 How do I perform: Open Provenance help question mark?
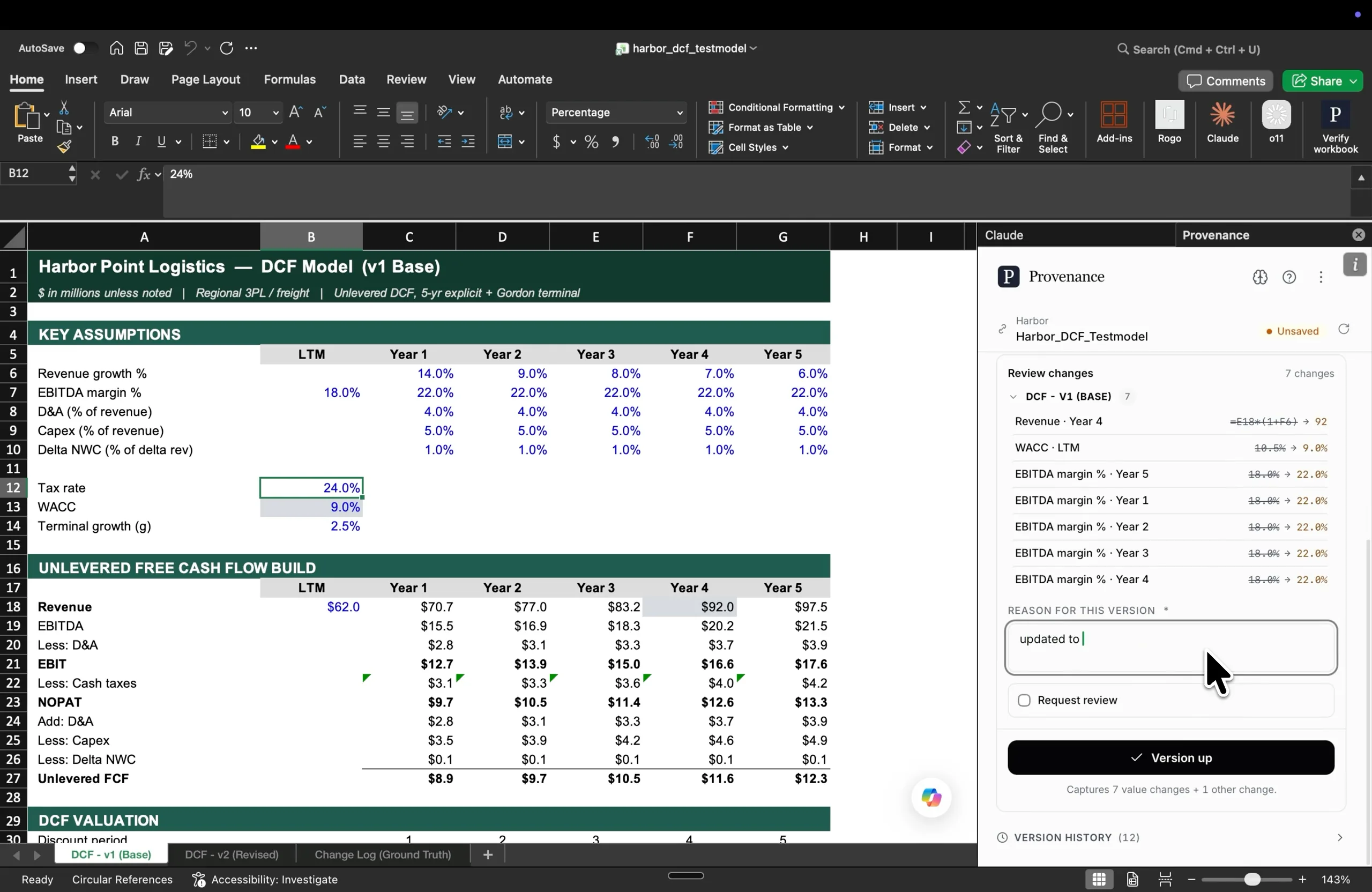(x=1289, y=277)
